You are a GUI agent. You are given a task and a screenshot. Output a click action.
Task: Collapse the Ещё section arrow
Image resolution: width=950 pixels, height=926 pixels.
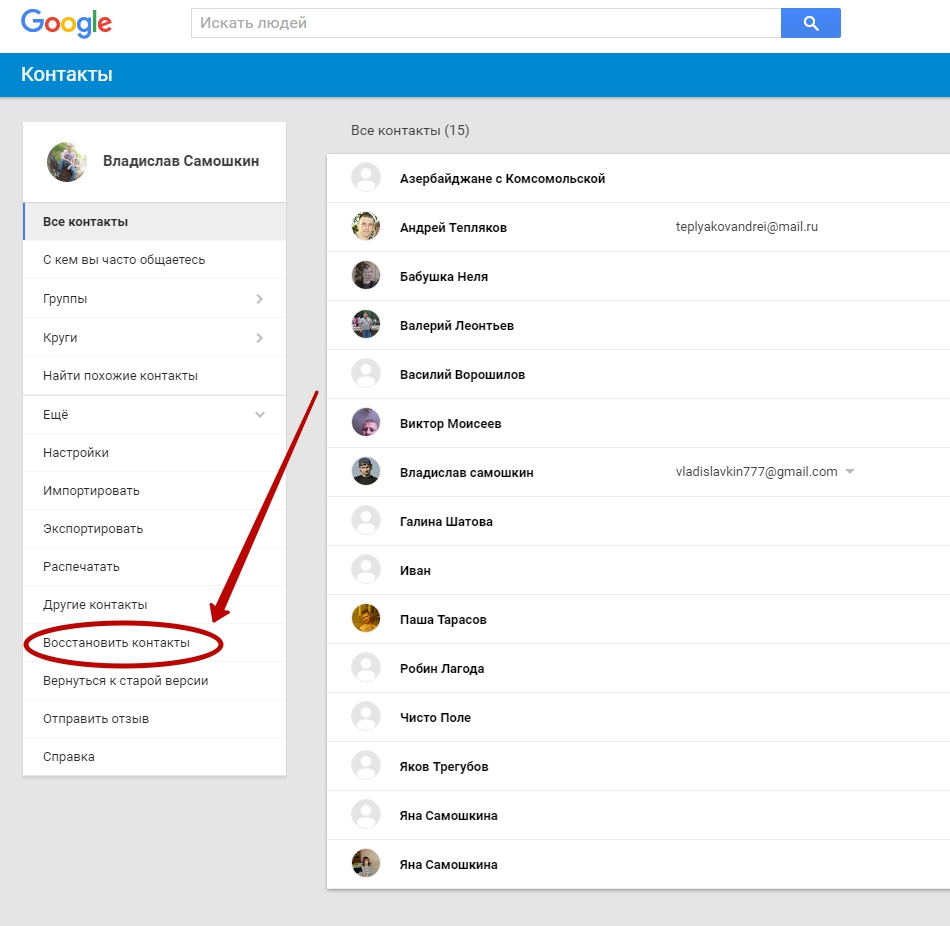pyautogui.click(x=260, y=415)
